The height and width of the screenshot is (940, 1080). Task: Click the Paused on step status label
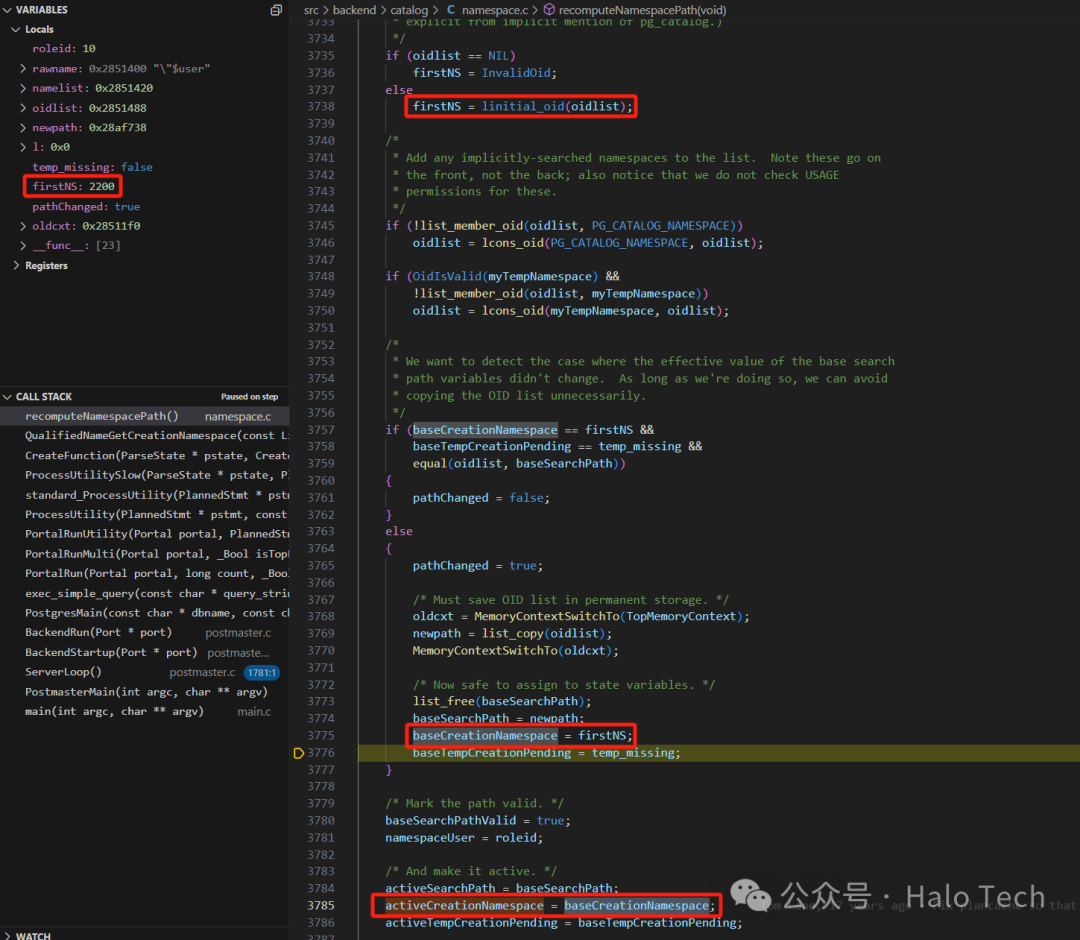pos(249,397)
